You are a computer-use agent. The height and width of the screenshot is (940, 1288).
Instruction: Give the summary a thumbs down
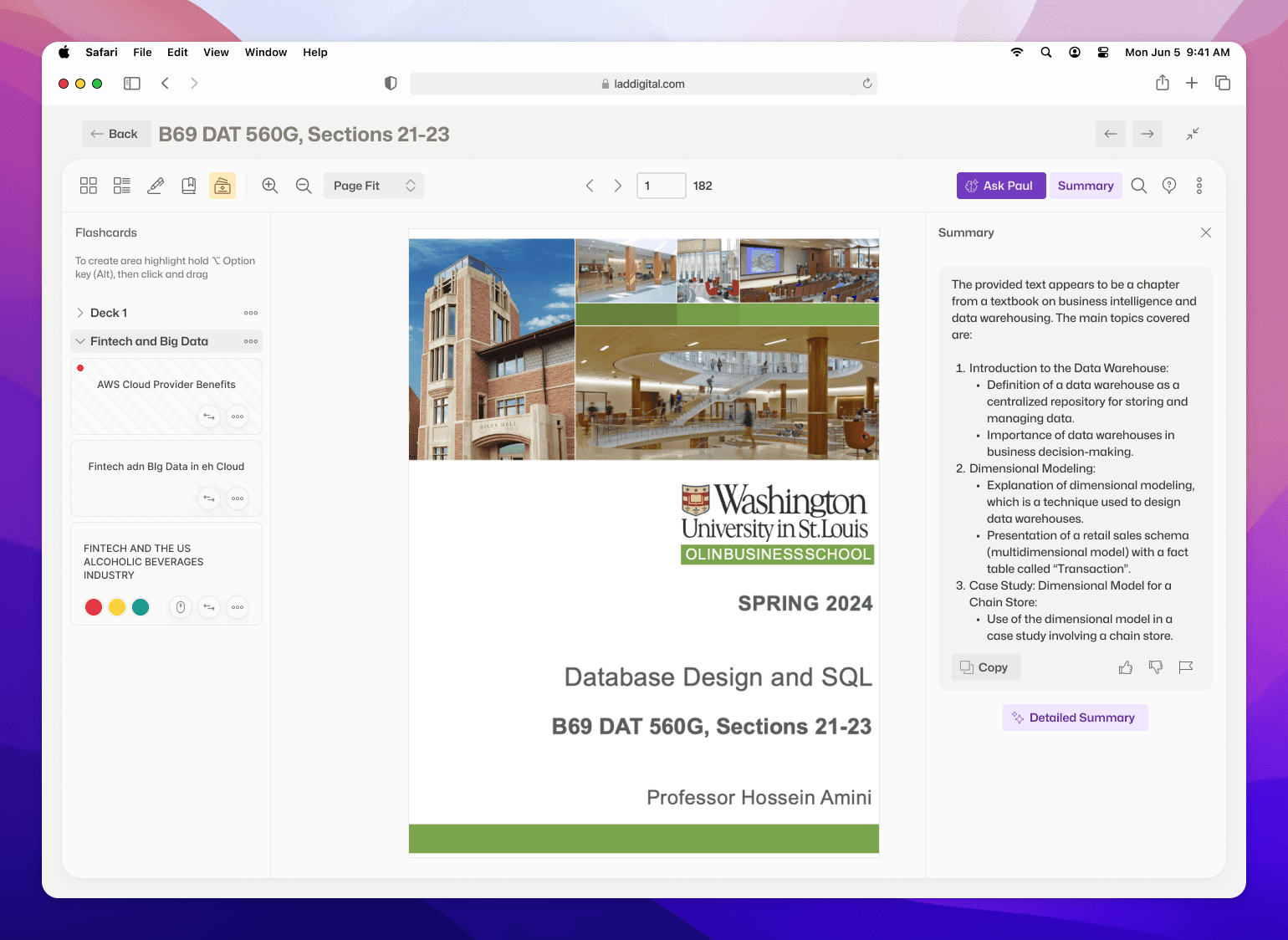[1156, 667]
